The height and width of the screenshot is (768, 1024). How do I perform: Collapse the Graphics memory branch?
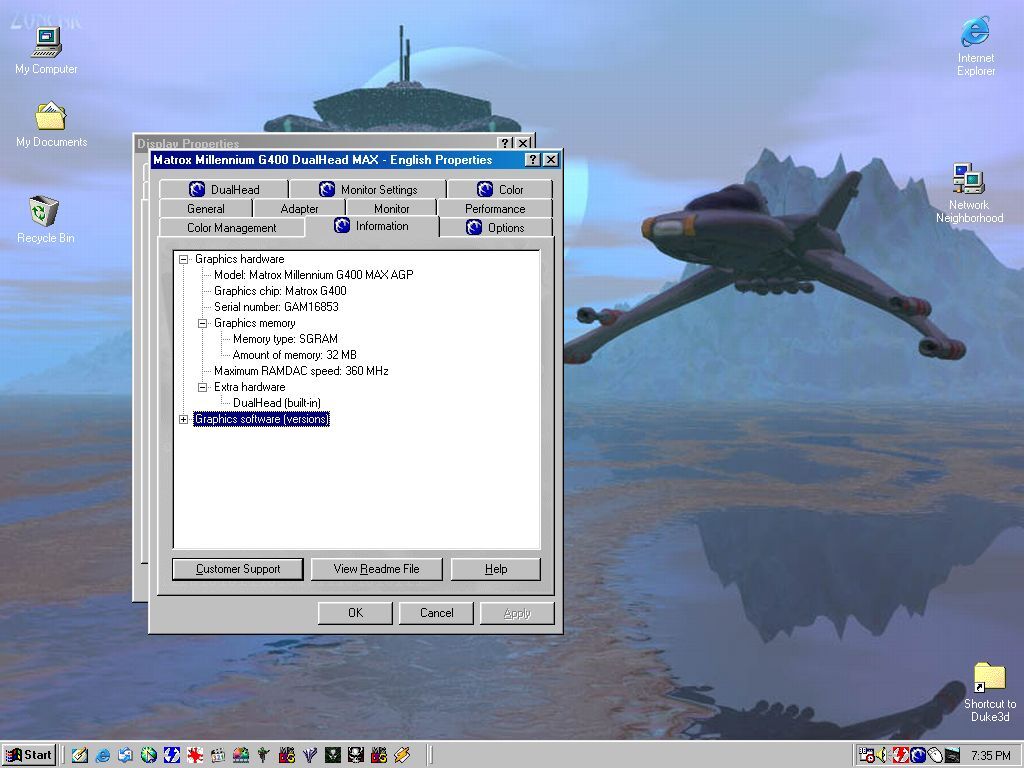pyautogui.click(x=202, y=323)
